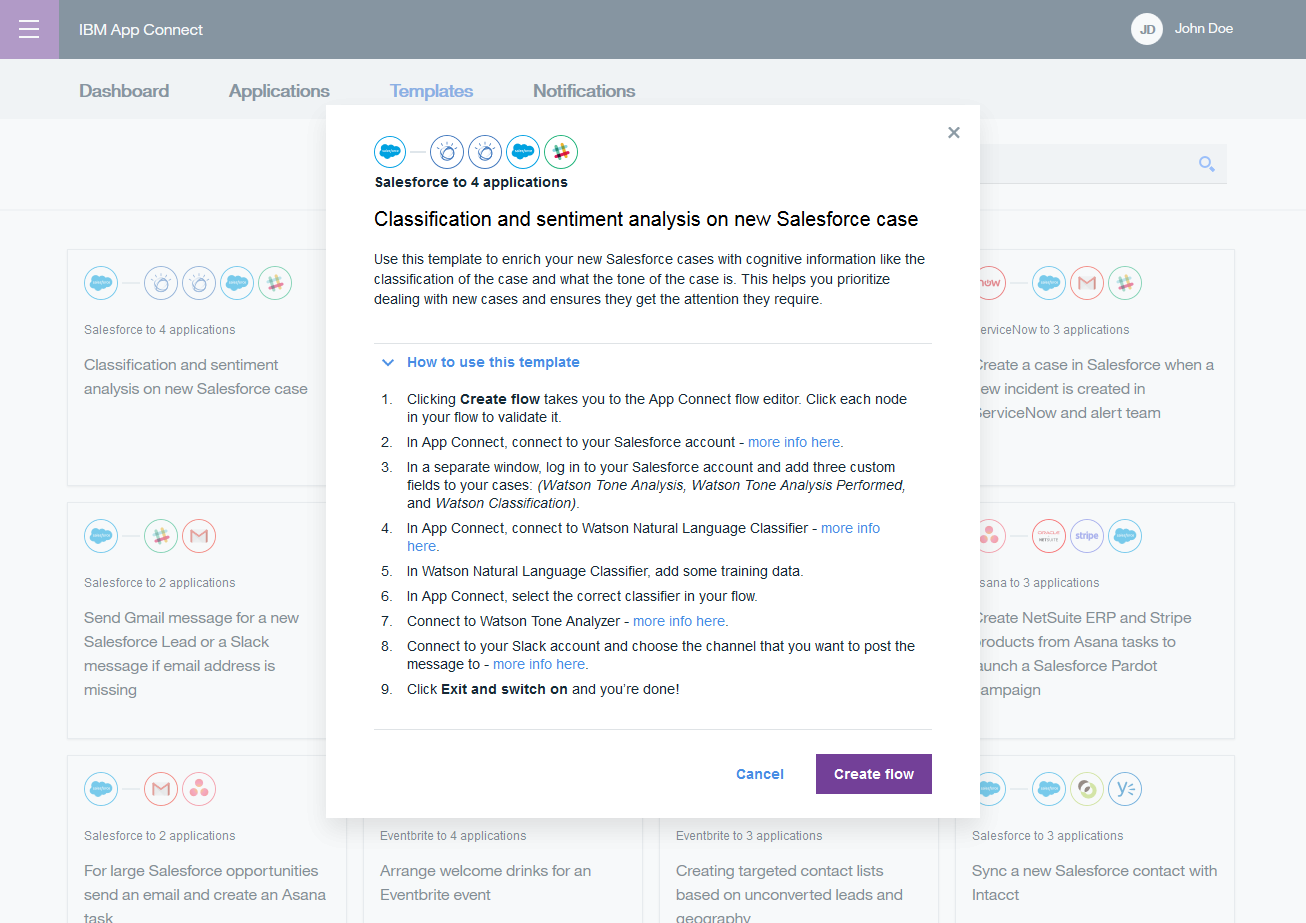Collapse the How to use this template section

click(x=481, y=362)
